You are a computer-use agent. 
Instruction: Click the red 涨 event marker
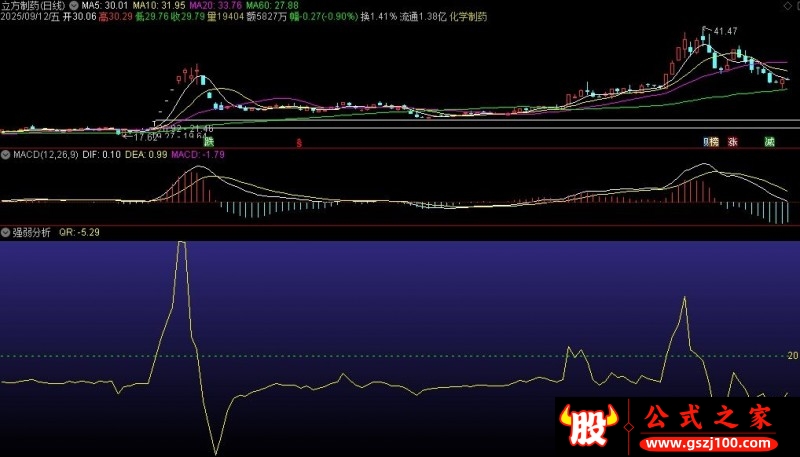733,142
